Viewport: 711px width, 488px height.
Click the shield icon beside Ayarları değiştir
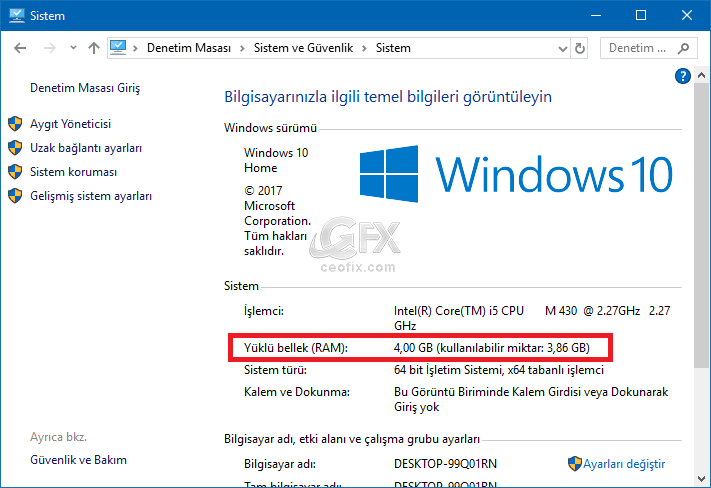(x=575, y=464)
